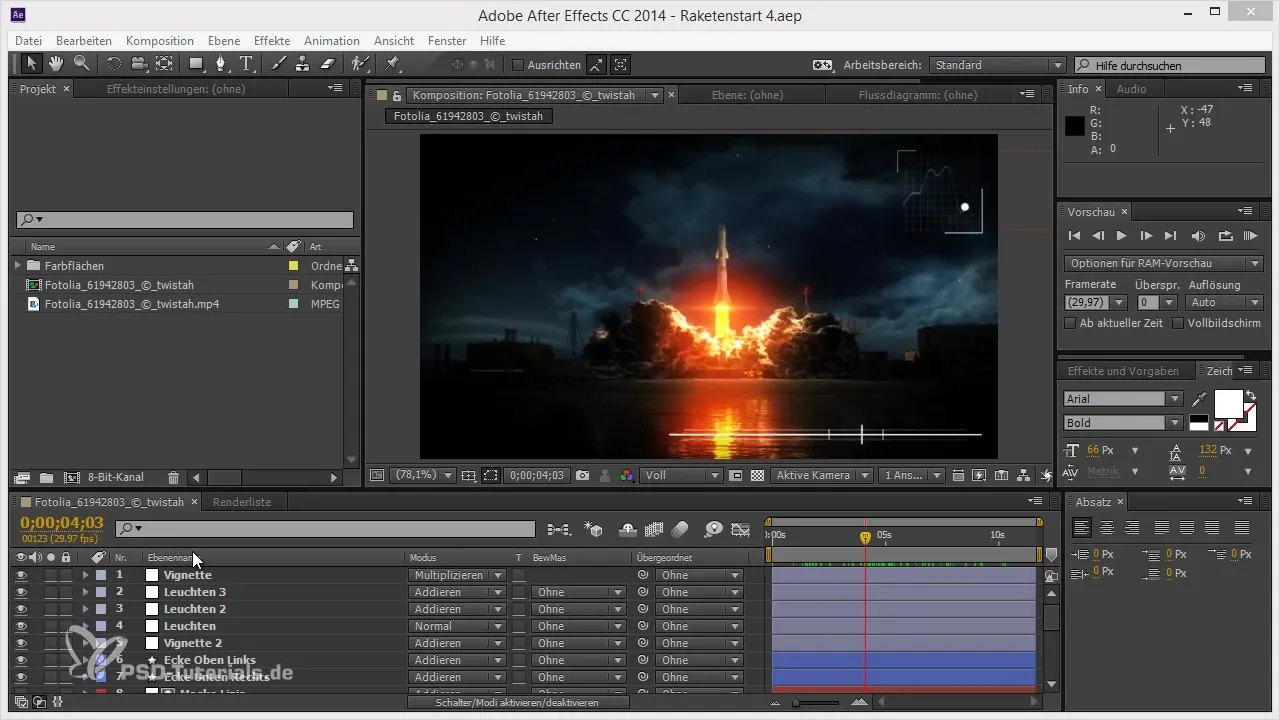The width and height of the screenshot is (1280, 720).
Task: Select the Hand tool
Action: coord(56,64)
